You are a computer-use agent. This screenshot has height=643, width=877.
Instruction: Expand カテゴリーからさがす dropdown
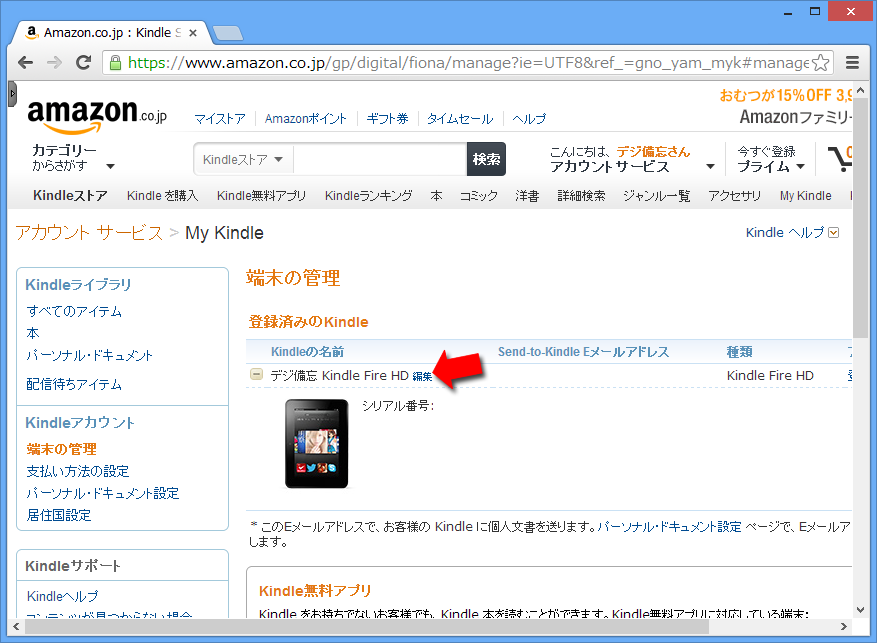click(x=73, y=157)
